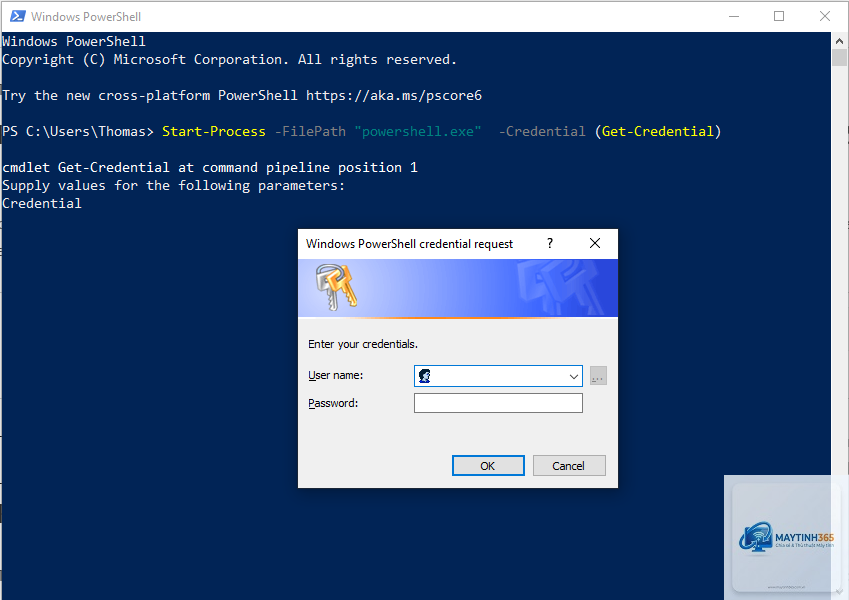Focus the Password input field
The width and height of the screenshot is (849, 600).
pyautogui.click(x=498, y=403)
